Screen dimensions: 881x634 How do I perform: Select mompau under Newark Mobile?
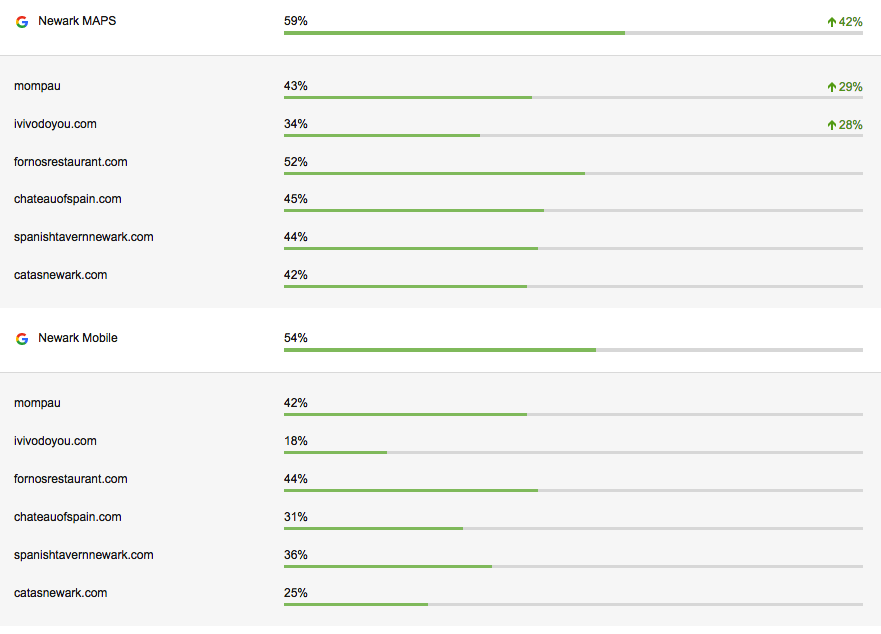pyautogui.click(x=37, y=403)
